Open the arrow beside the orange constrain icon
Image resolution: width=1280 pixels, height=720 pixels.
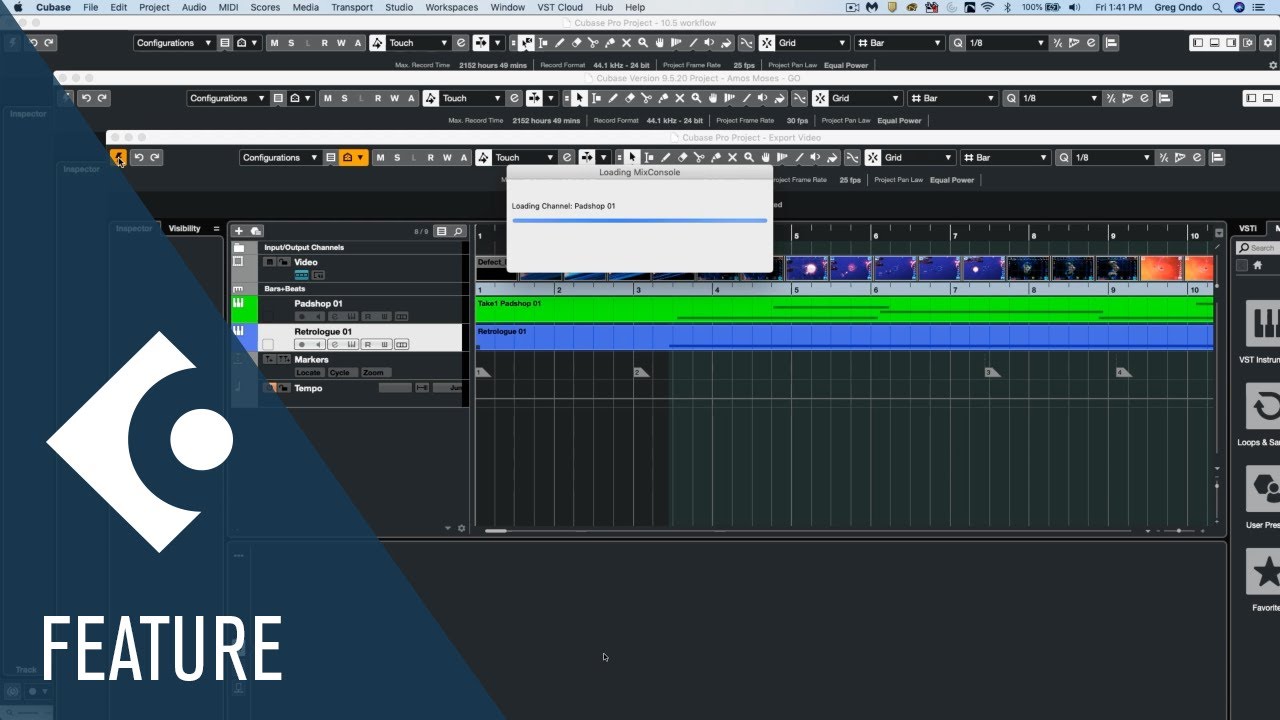pyautogui.click(x=360, y=157)
